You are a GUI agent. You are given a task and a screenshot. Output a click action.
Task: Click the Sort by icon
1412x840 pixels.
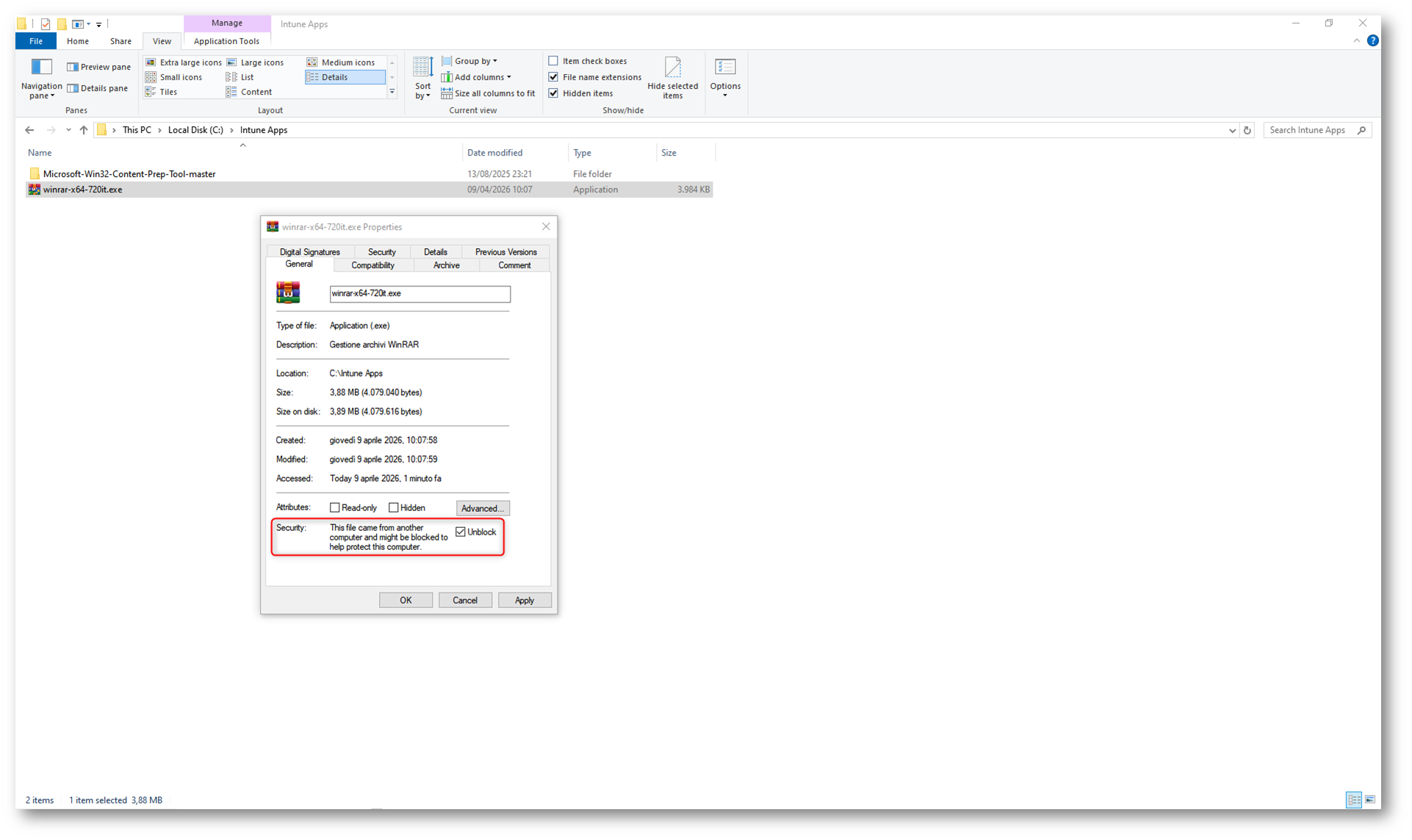[422, 68]
